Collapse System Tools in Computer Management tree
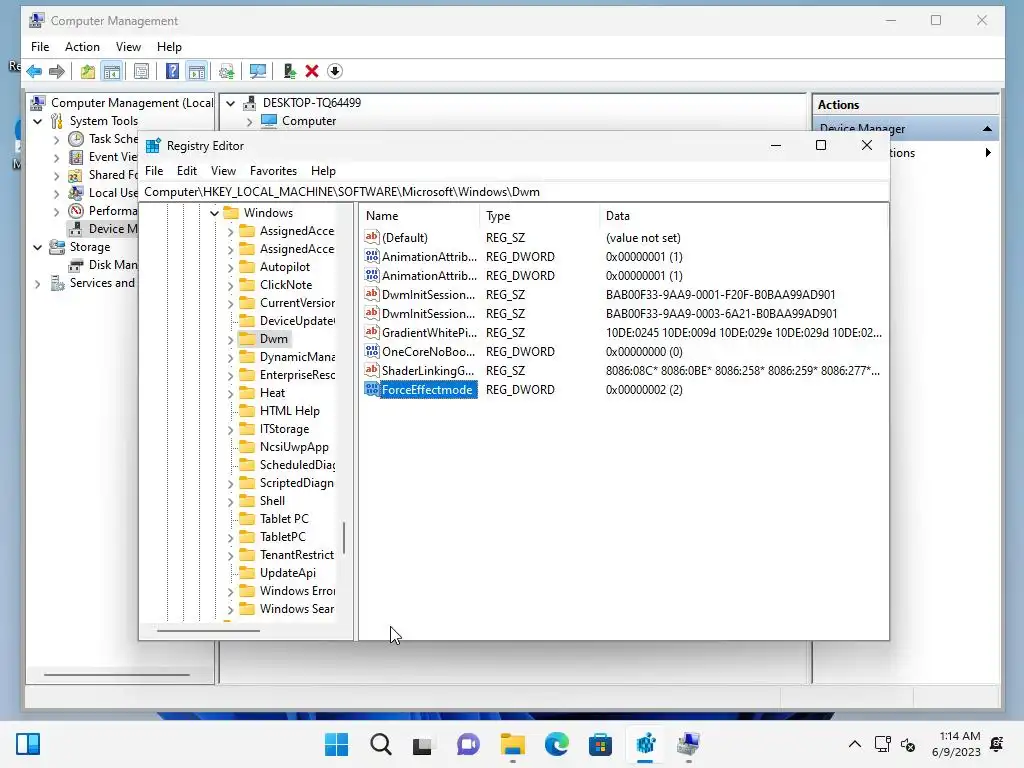The height and width of the screenshot is (768, 1024). click(37, 121)
